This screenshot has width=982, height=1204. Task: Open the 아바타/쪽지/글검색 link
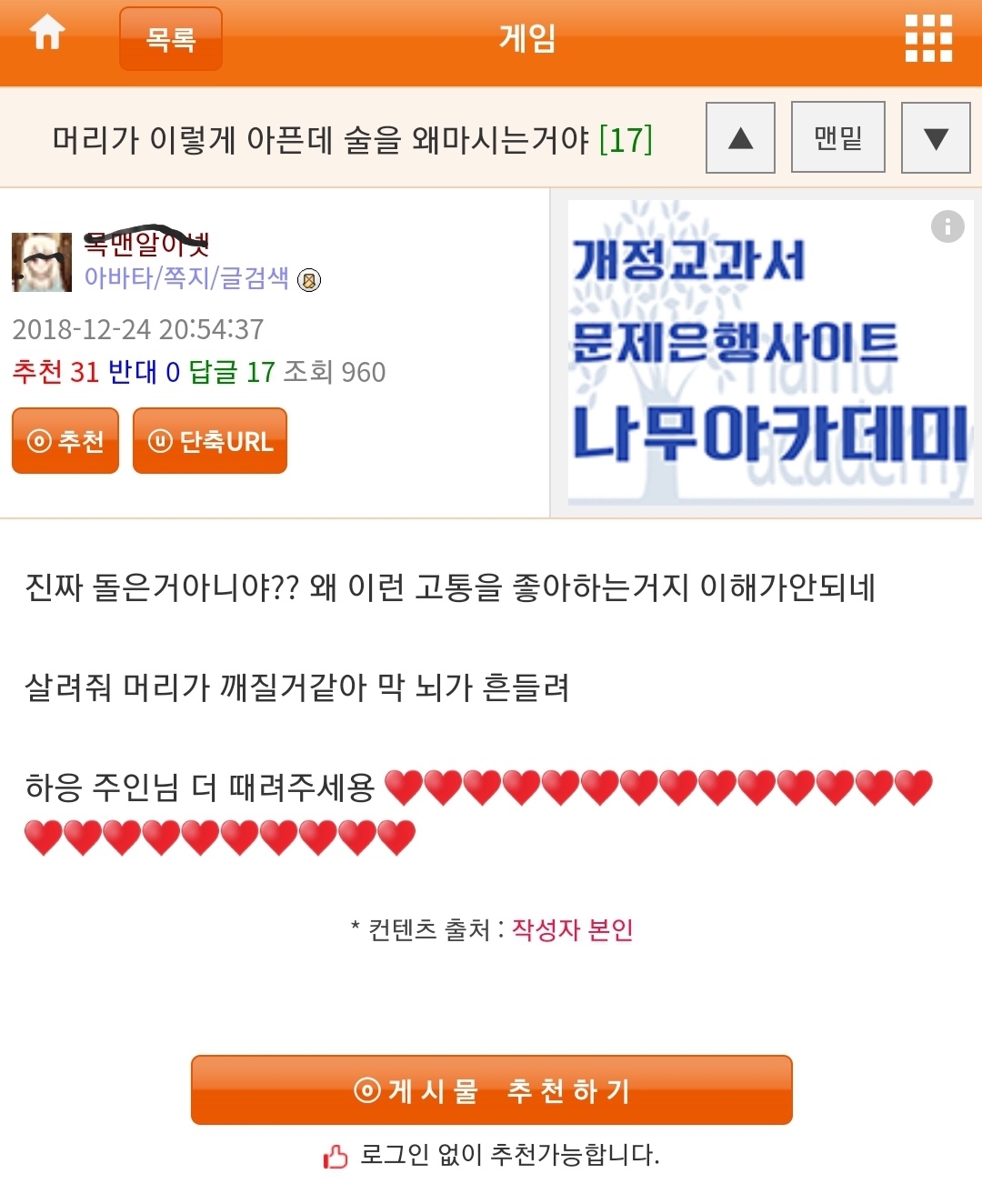pyautogui.click(x=186, y=277)
